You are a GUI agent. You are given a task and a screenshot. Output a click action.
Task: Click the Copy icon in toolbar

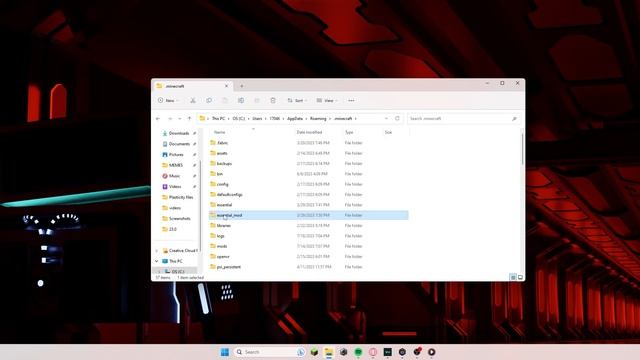(209, 100)
